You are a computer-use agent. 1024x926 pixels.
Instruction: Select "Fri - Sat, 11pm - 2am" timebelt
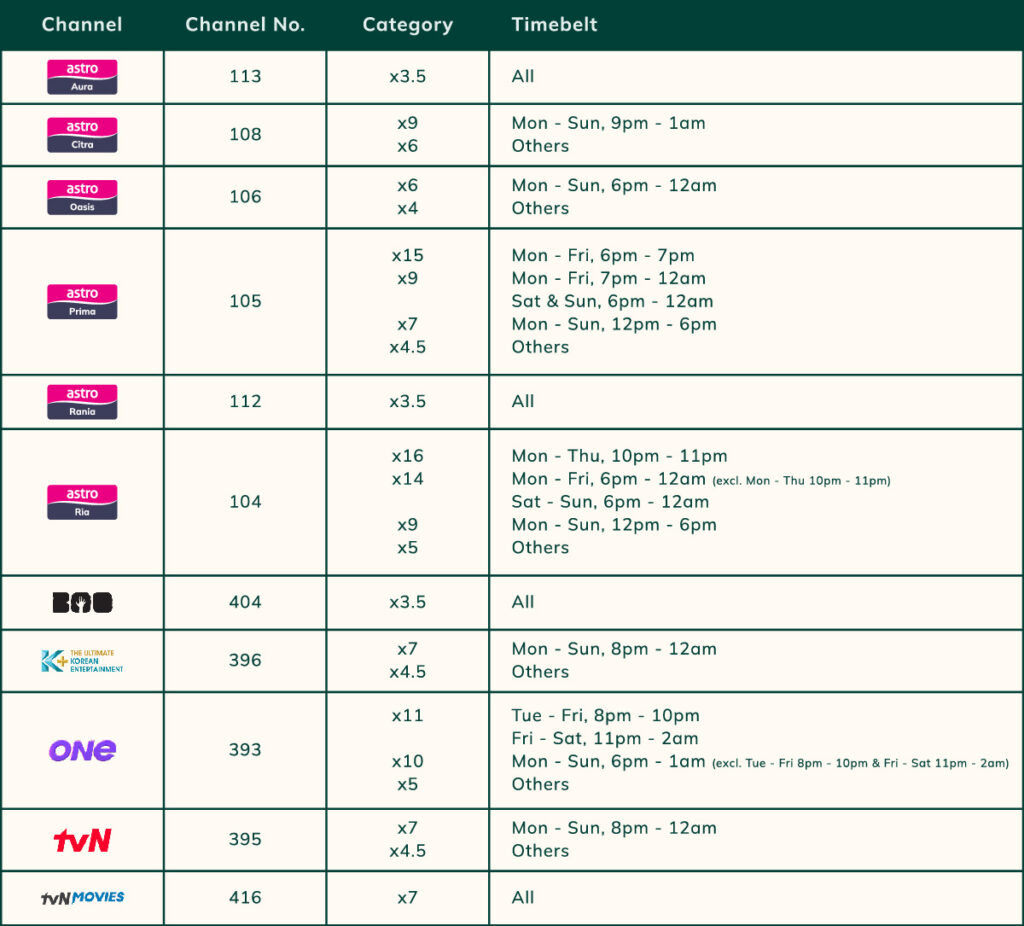pos(605,739)
